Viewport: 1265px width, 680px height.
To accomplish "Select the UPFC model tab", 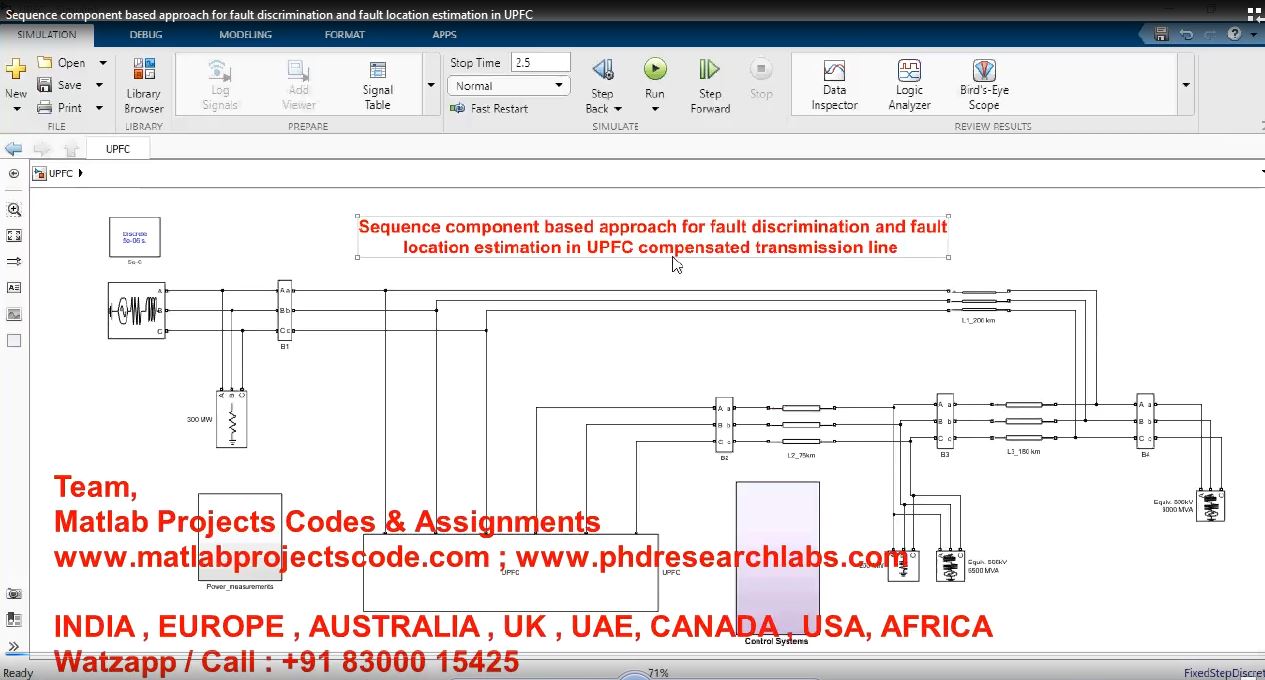I will (118, 149).
